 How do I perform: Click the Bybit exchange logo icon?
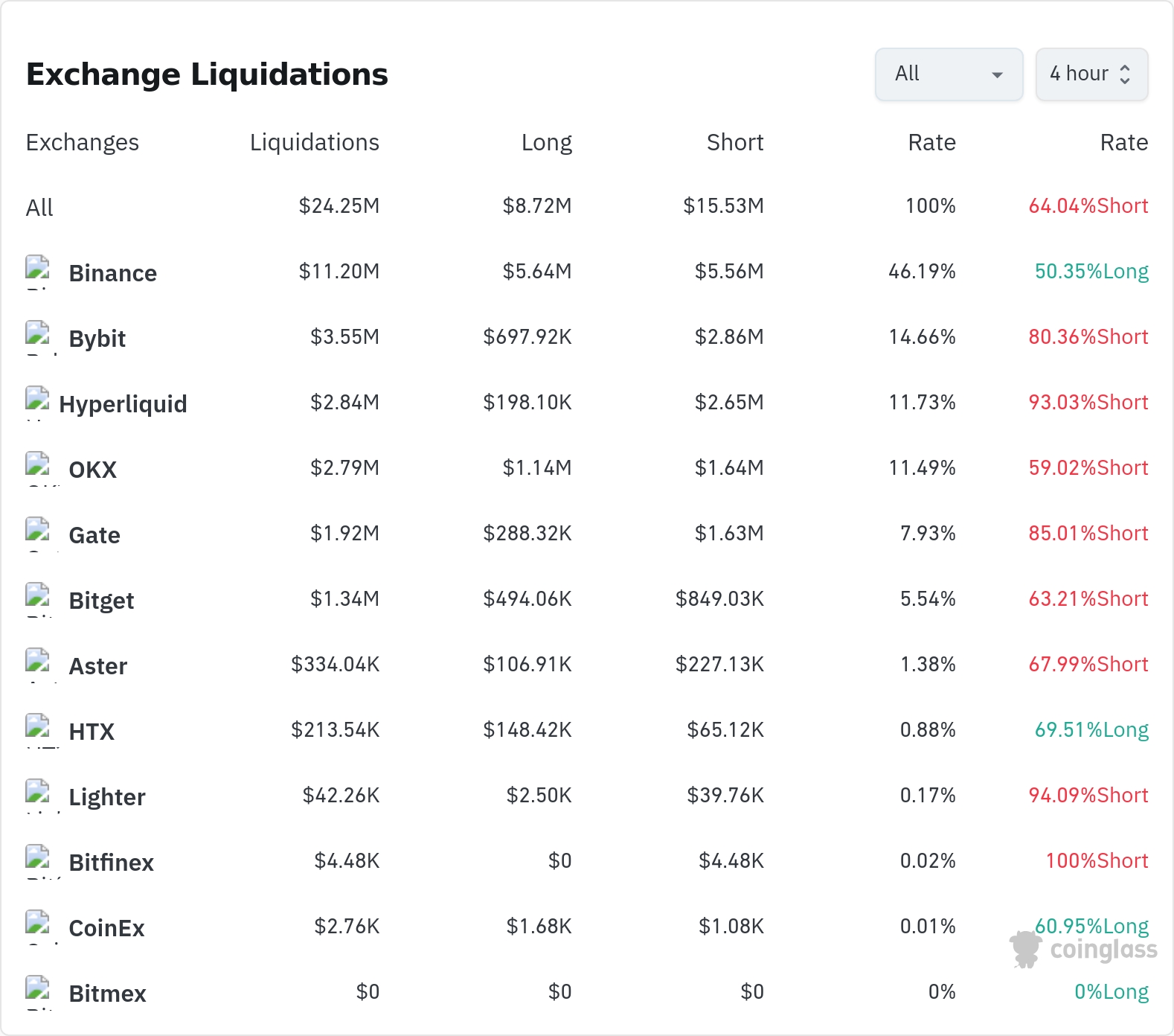(x=37, y=338)
